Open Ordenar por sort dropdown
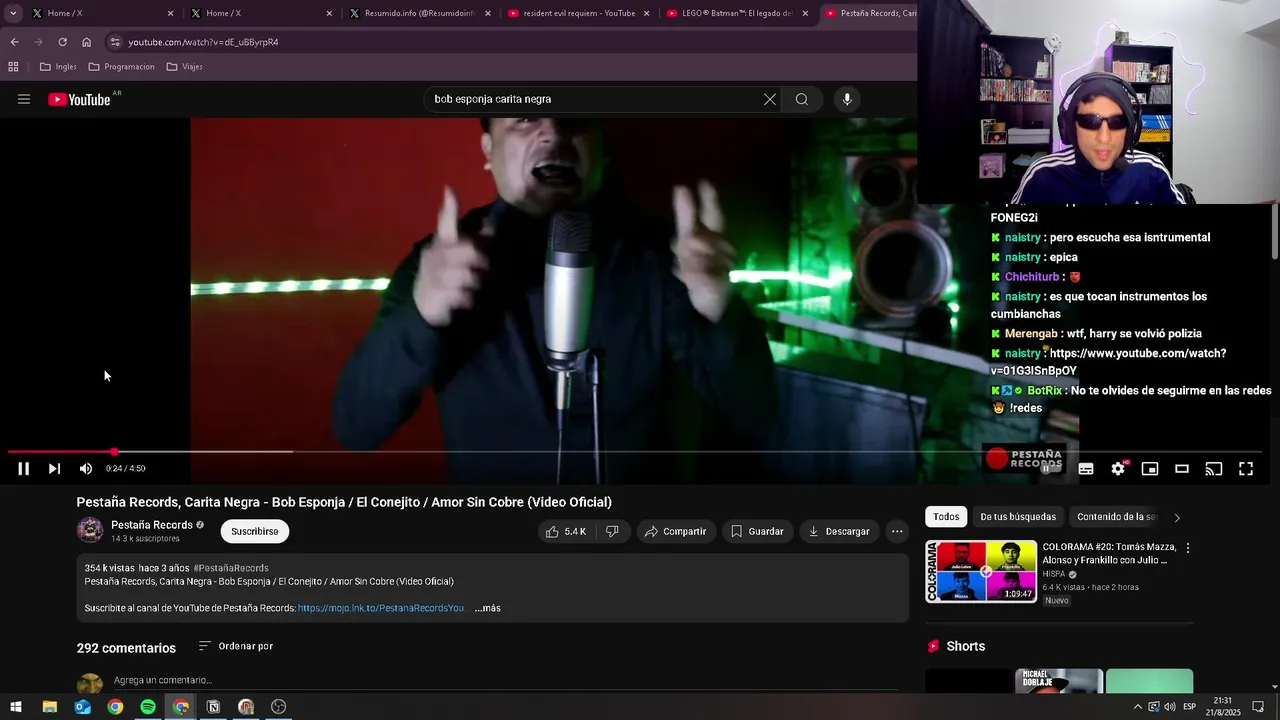Image resolution: width=1280 pixels, height=720 pixels. pyautogui.click(x=236, y=646)
